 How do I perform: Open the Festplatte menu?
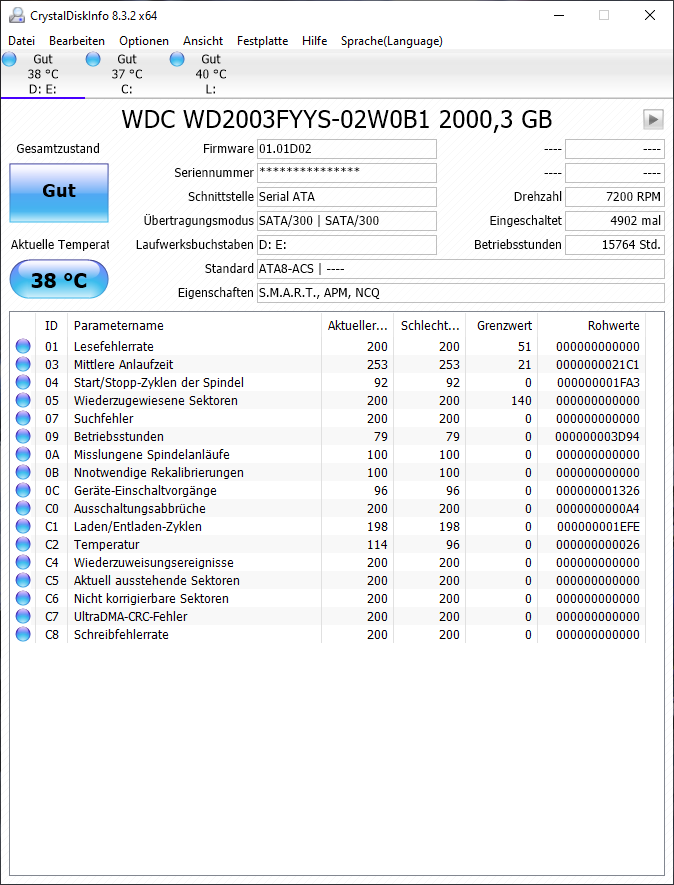262,41
